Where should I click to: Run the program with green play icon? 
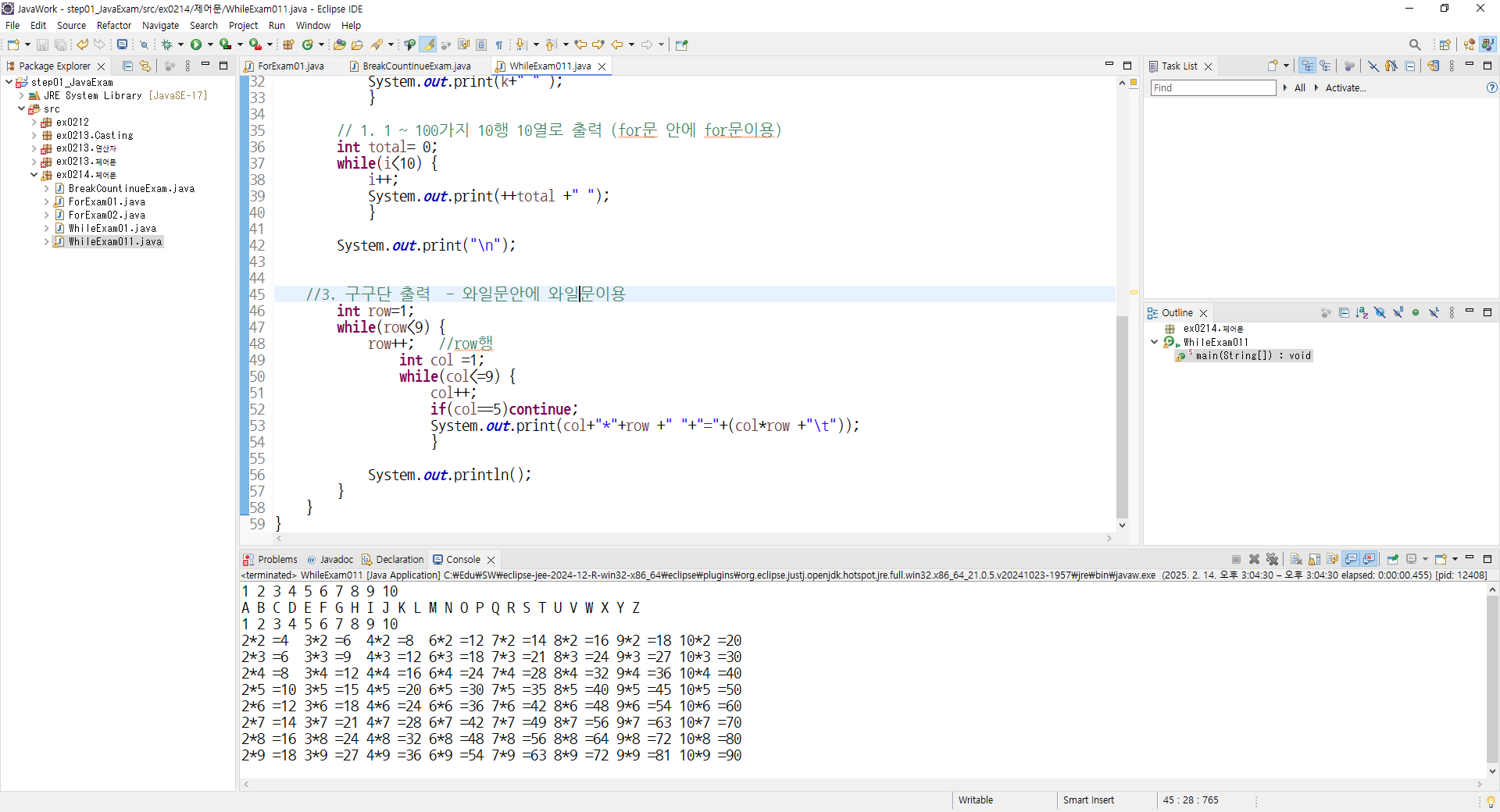(x=196, y=45)
